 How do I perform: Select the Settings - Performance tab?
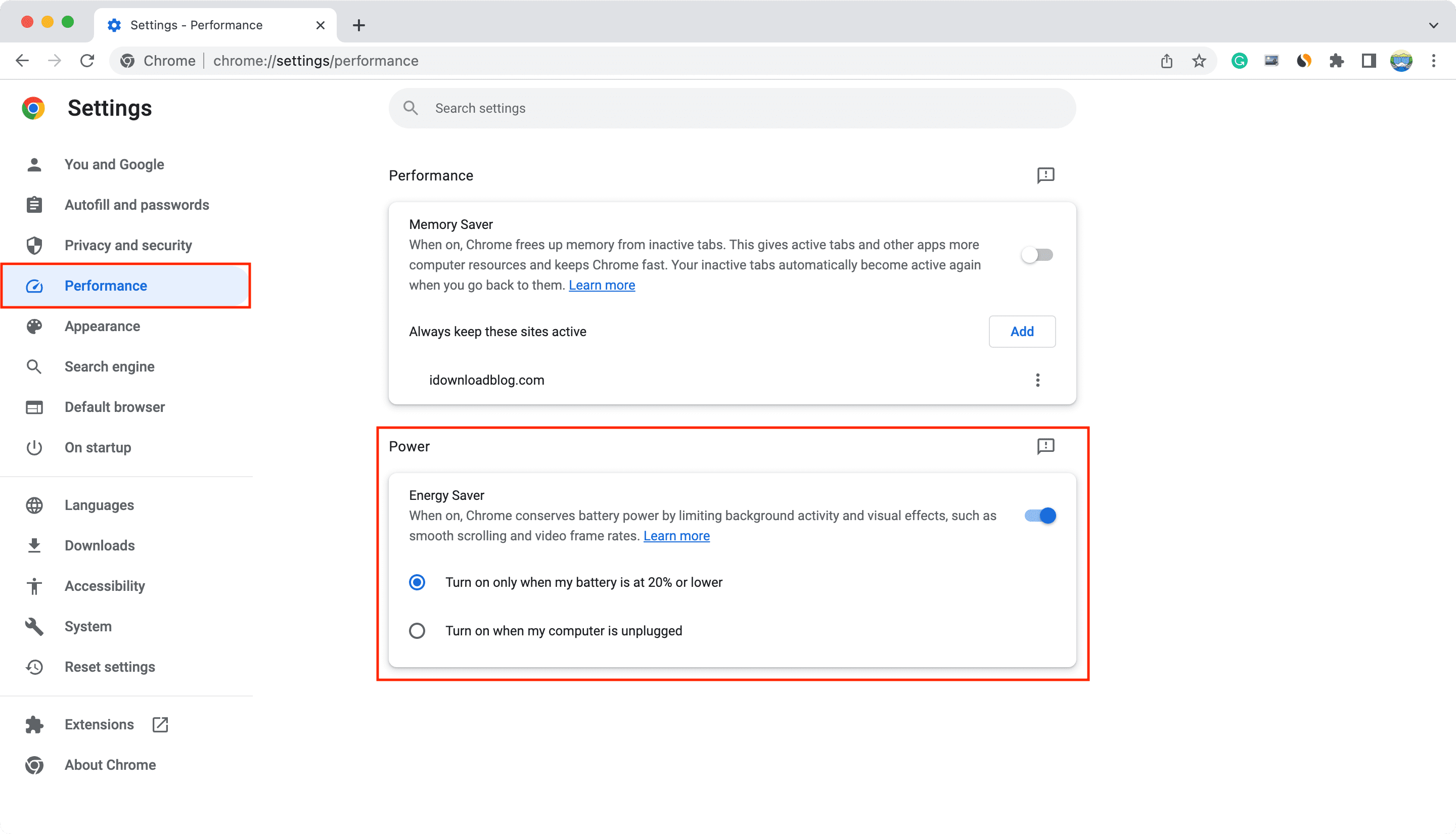coord(215,25)
